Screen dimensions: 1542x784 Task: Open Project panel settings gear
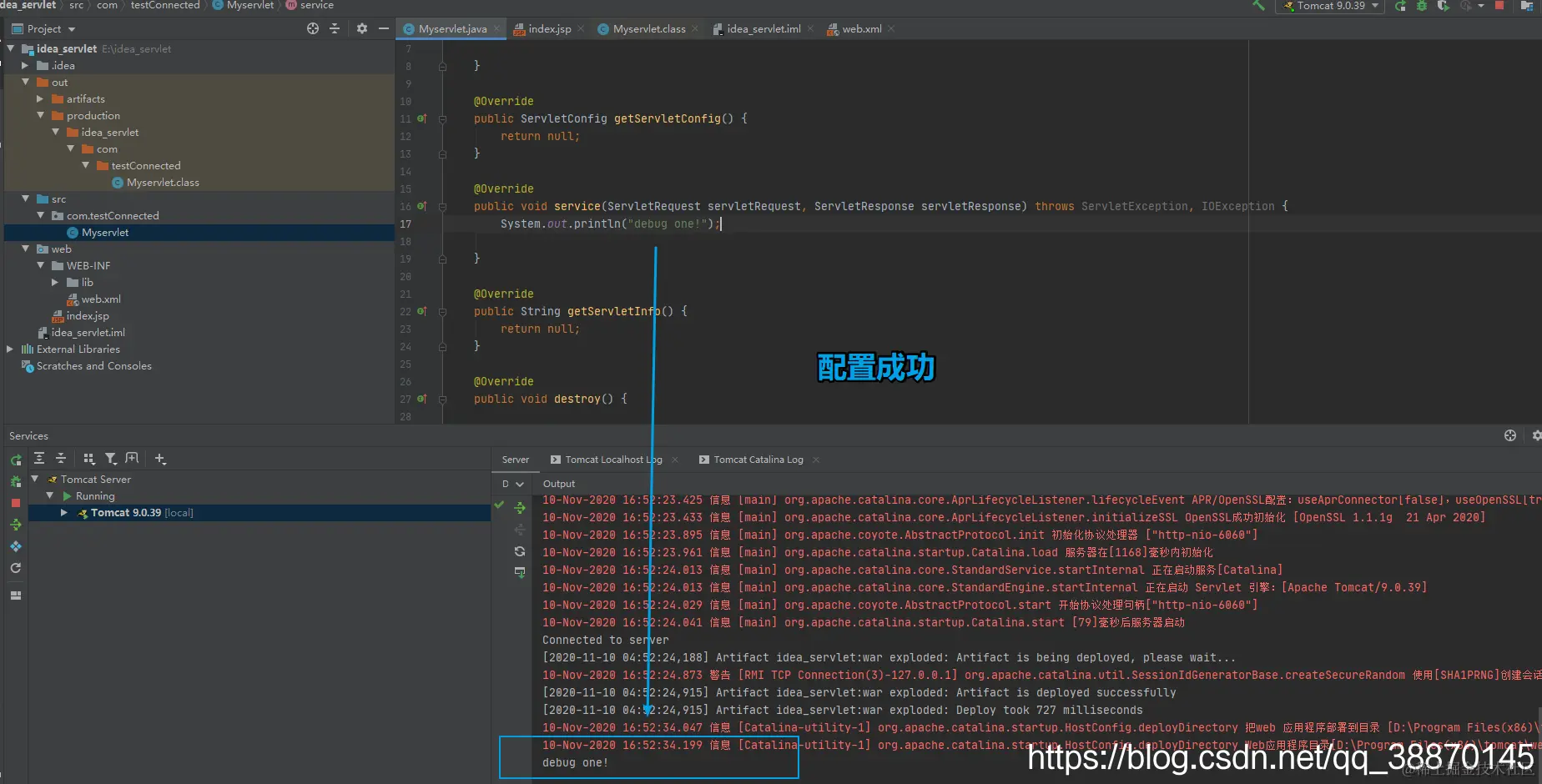[361, 28]
